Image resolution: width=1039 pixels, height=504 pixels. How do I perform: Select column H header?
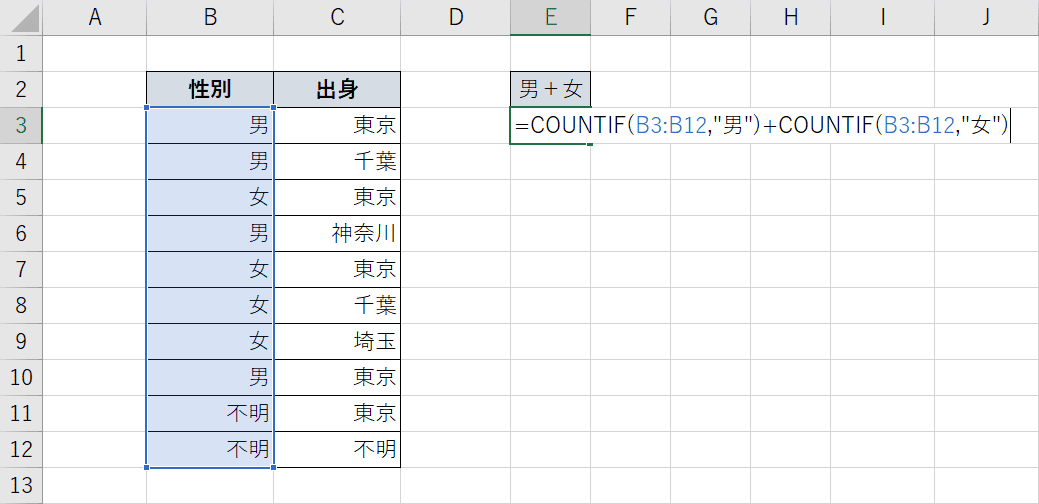791,17
